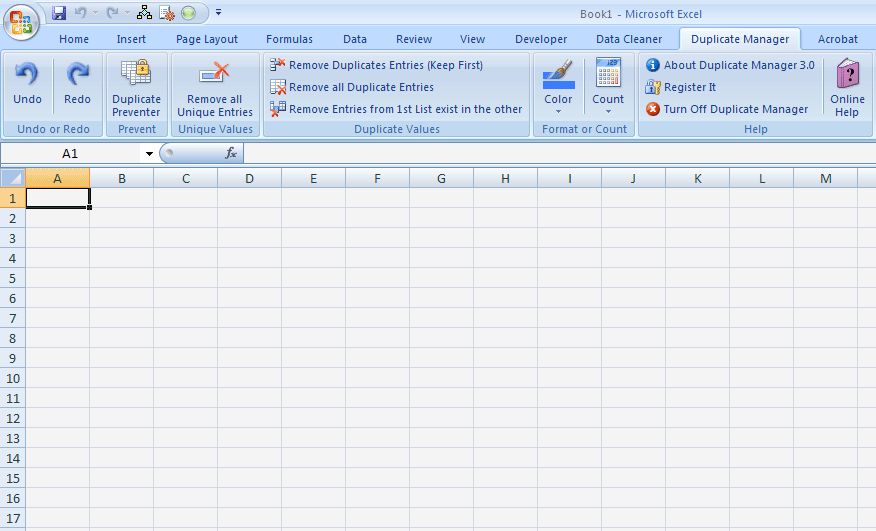Image resolution: width=876 pixels, height=531 pixels.
Task: Click Remove Duplicates Entries (Keep First)
Action: [376, 65]
